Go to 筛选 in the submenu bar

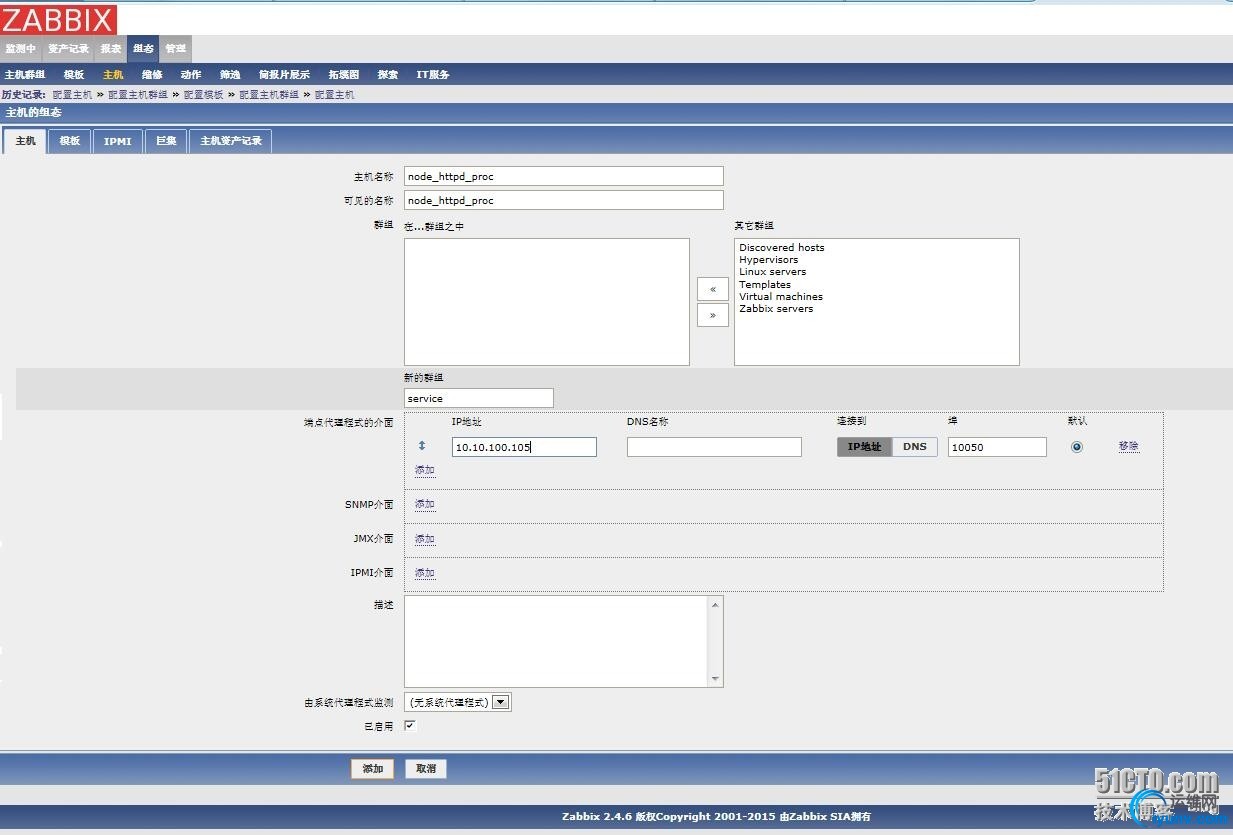click(230, 75)
